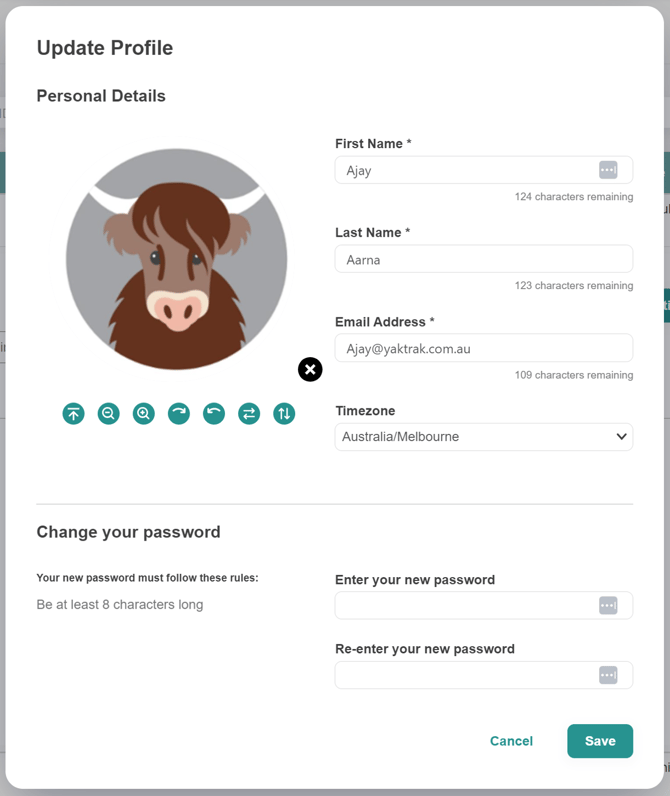The height and width of the screenshot is (796, 670).
Task: Flip the profile image horizontally
Action: 249,413
